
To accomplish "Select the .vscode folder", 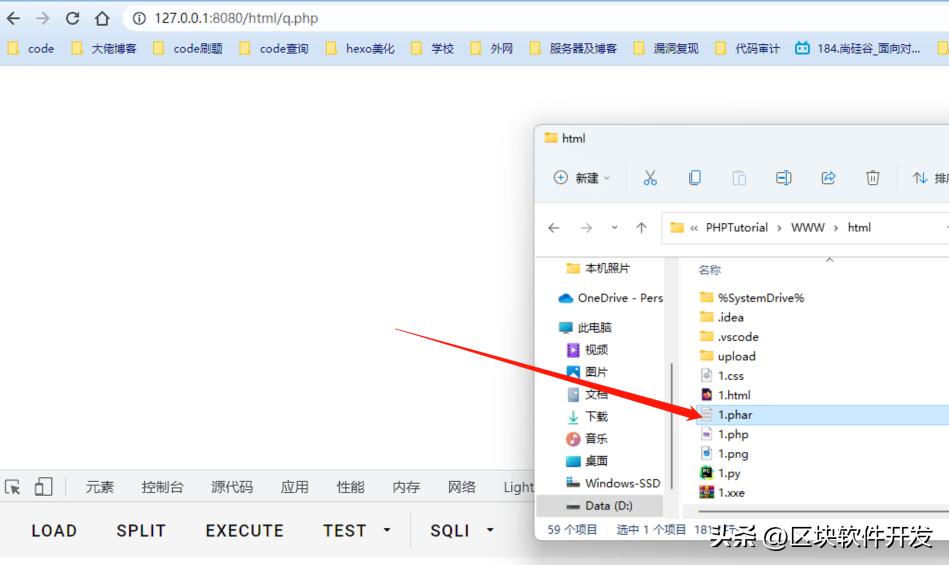I will pyautogui.click(x=729, y=336).
